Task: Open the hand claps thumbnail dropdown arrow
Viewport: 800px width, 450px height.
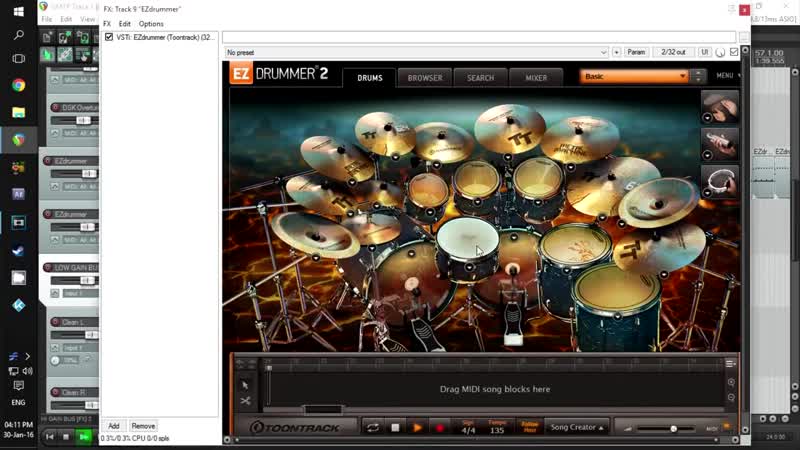Action: click(707, 118)
